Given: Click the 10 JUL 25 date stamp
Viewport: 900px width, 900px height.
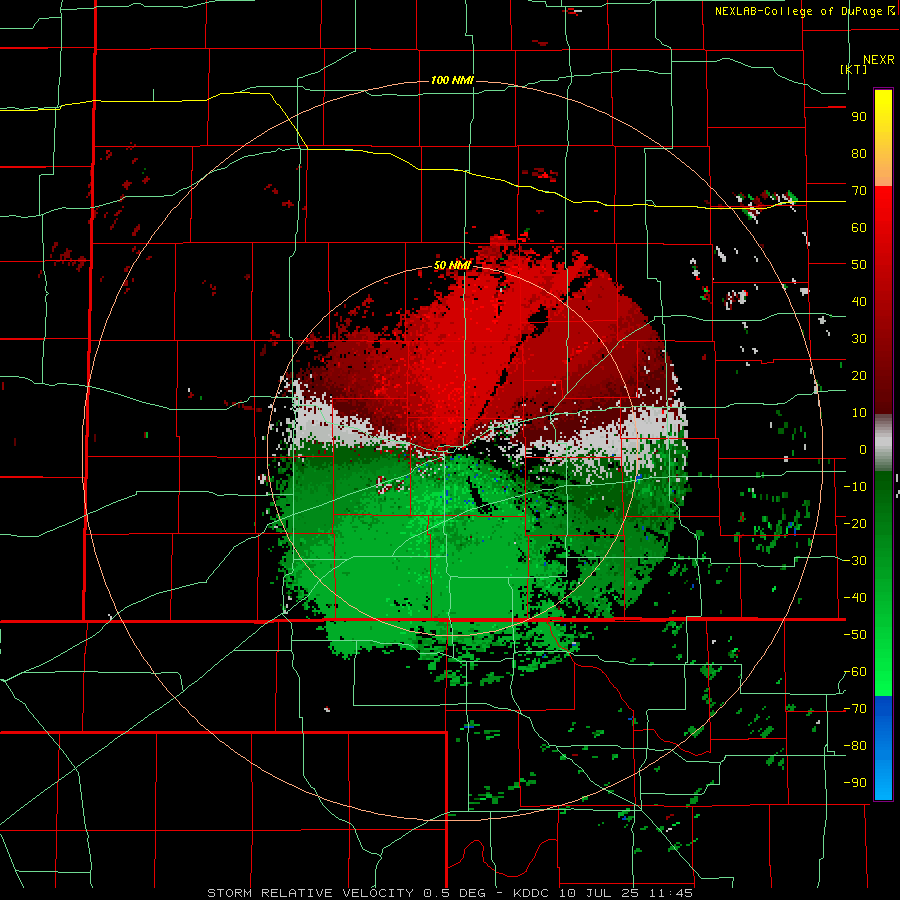Looking at the screenshot, I should point(598,893).
